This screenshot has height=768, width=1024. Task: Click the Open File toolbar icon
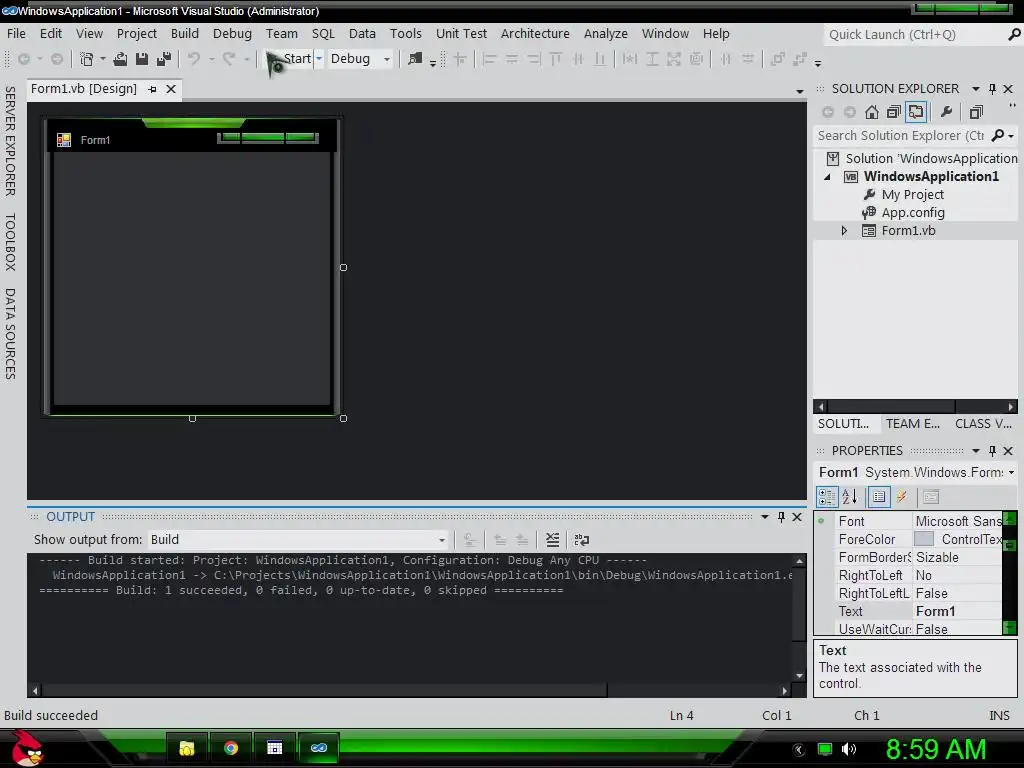point(120,59)
